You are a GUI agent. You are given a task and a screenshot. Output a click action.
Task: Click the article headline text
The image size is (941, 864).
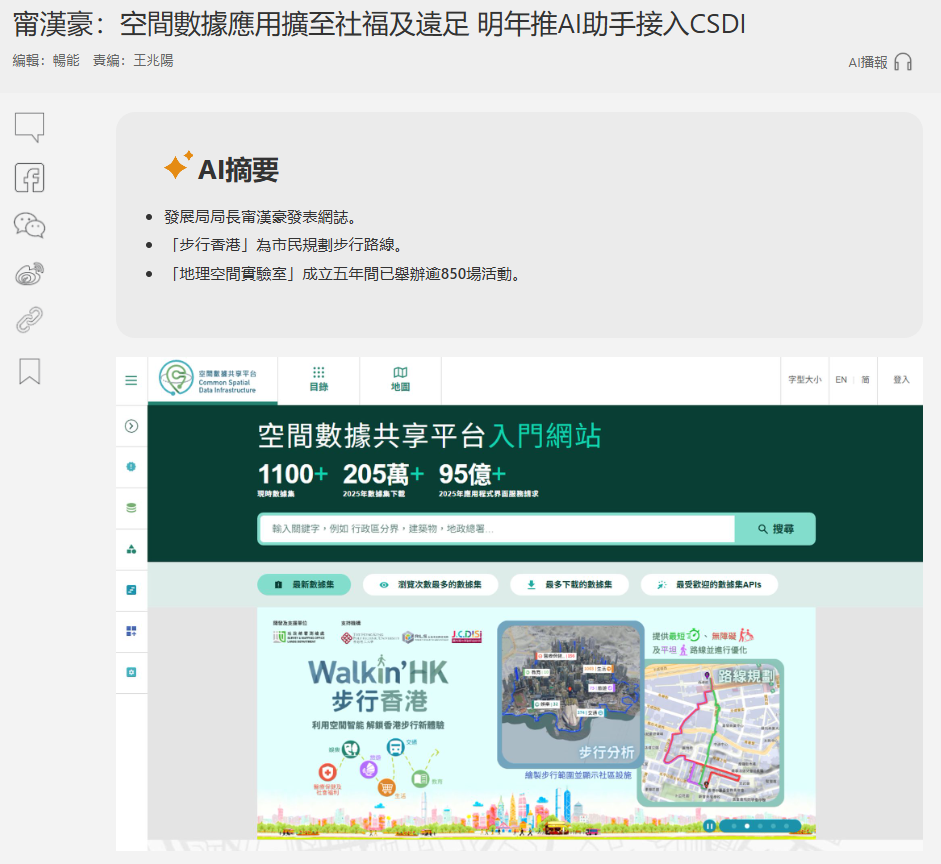click(x=379, y=25)
